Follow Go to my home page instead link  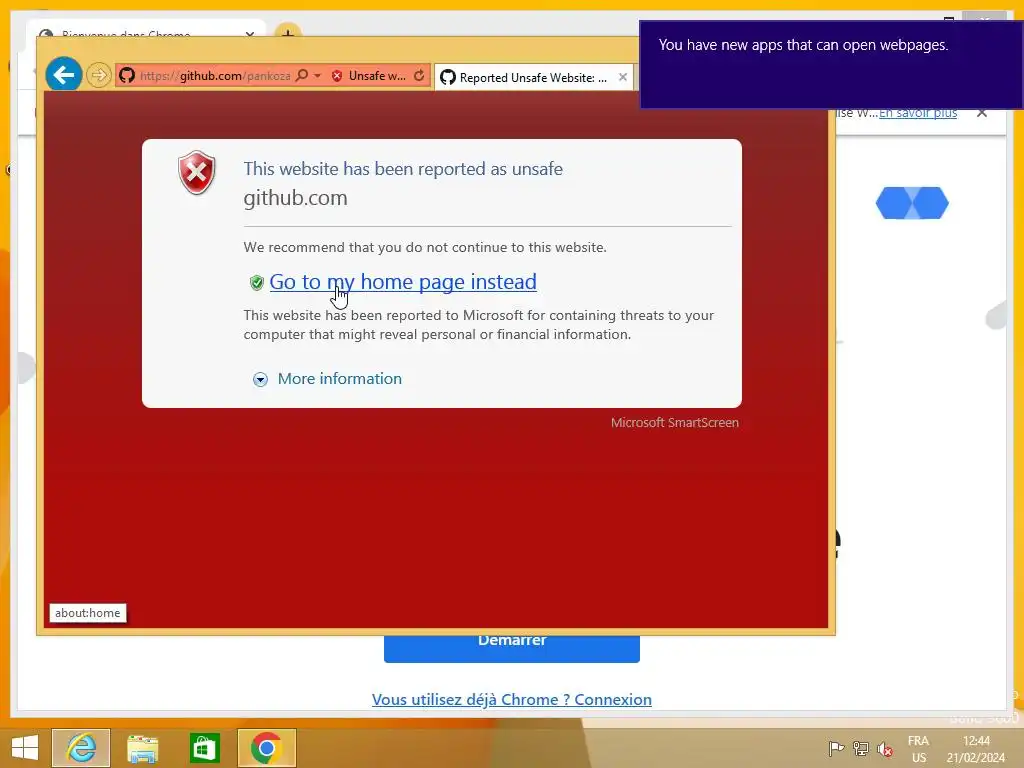403,281
